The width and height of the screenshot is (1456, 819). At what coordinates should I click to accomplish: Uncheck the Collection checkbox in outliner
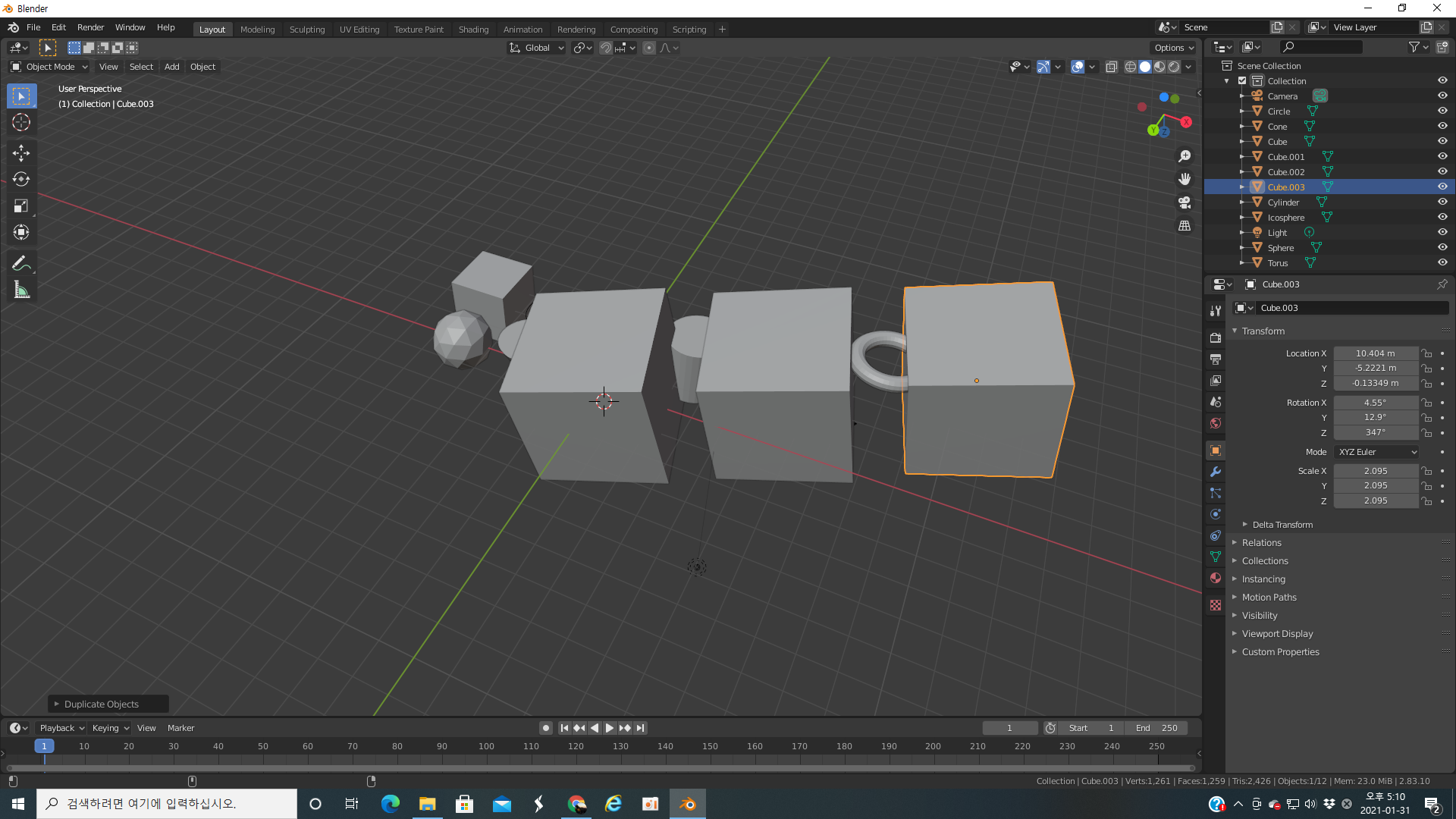click(1242, 81)
